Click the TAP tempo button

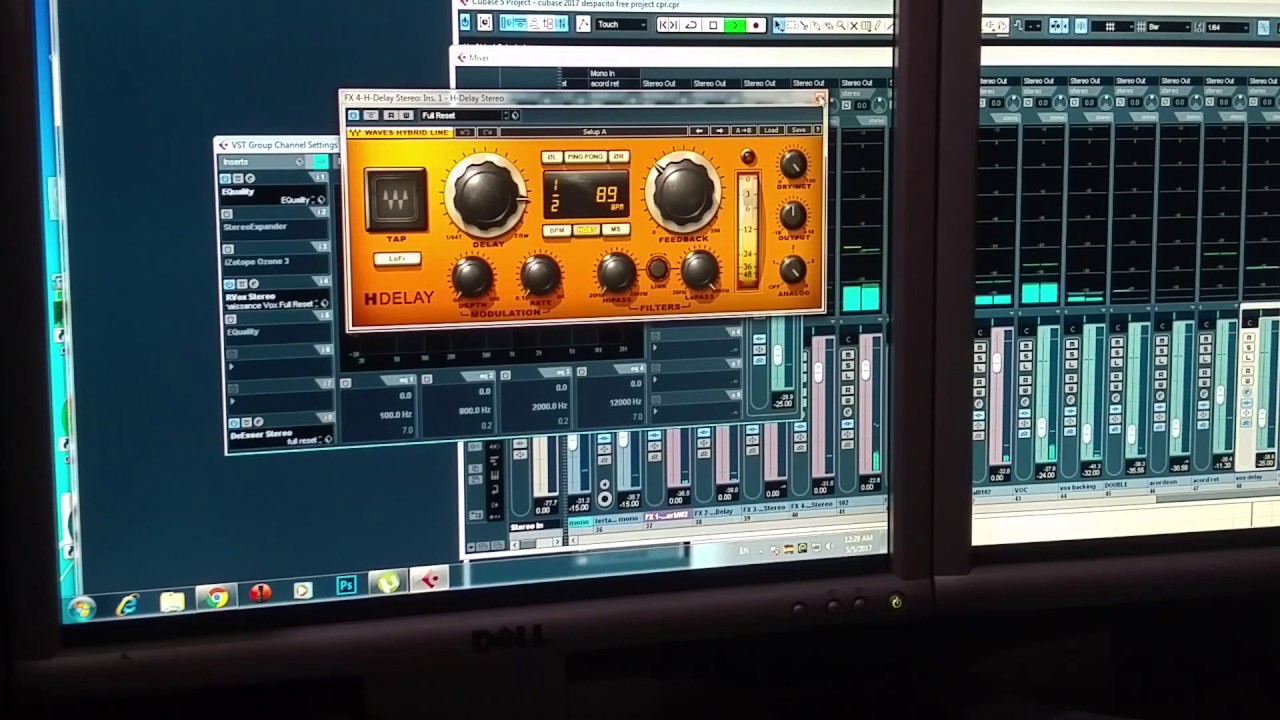click(396, 200)
